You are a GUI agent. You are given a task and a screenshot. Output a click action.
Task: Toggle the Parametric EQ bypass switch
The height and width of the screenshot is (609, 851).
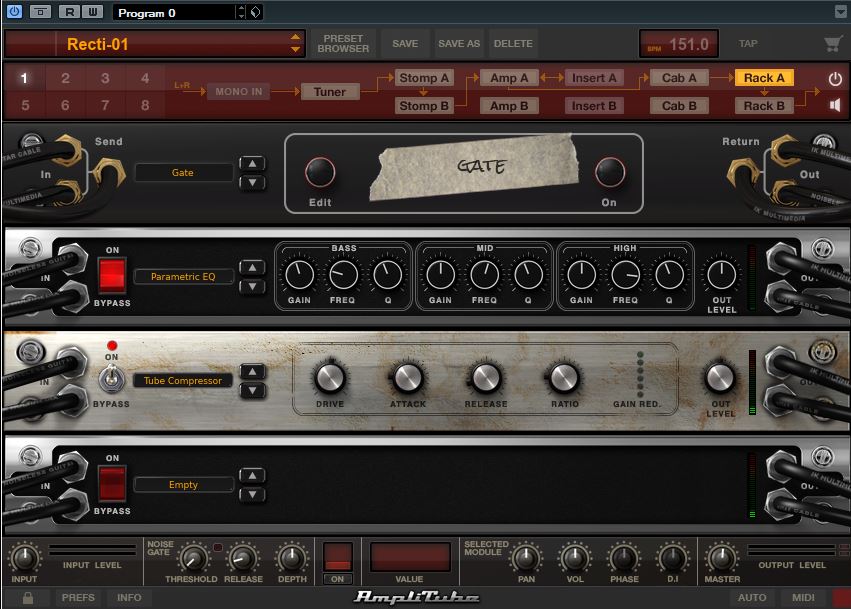(x=111, y=275)
